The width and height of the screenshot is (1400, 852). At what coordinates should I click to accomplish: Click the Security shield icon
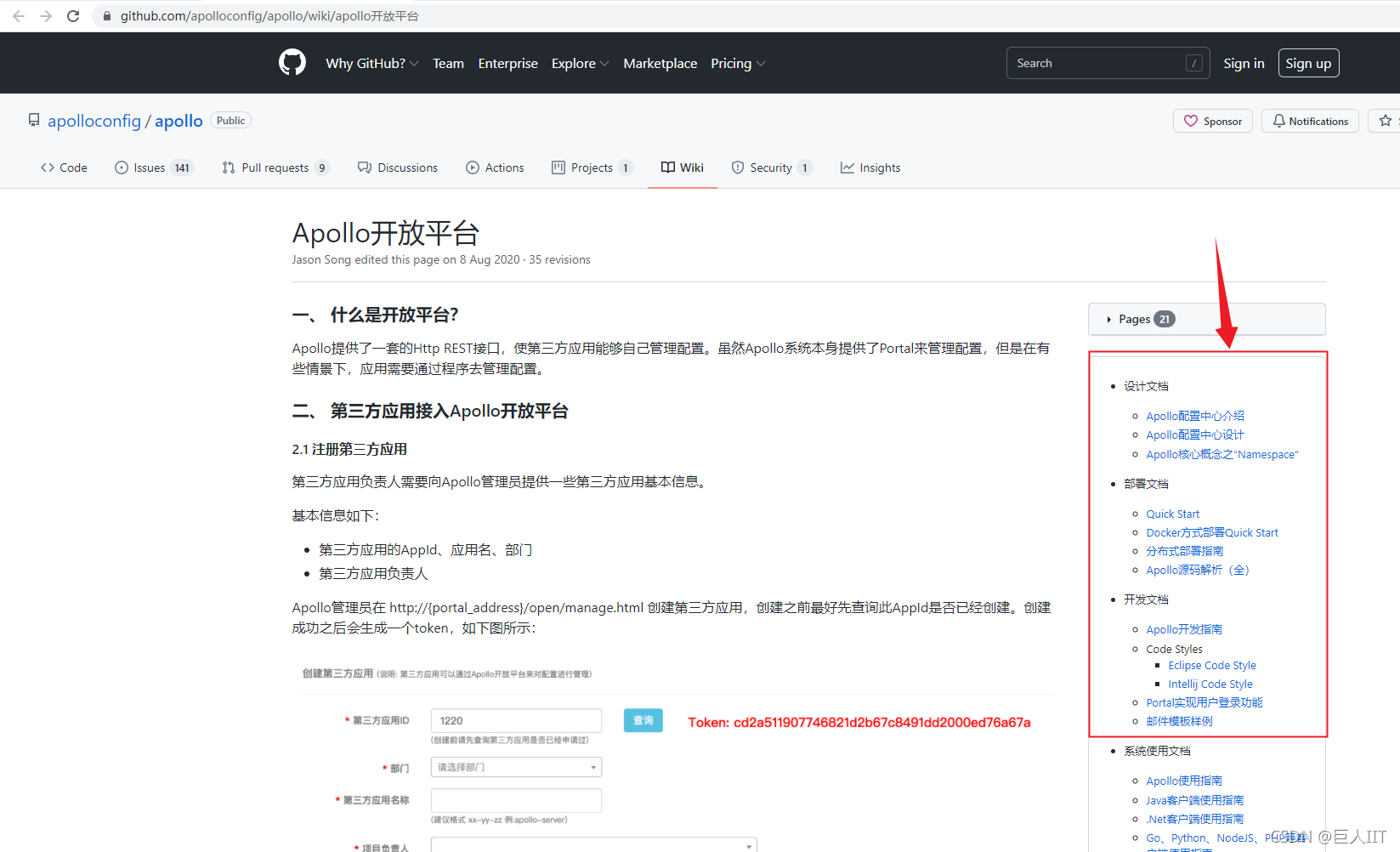click(736, 167)
